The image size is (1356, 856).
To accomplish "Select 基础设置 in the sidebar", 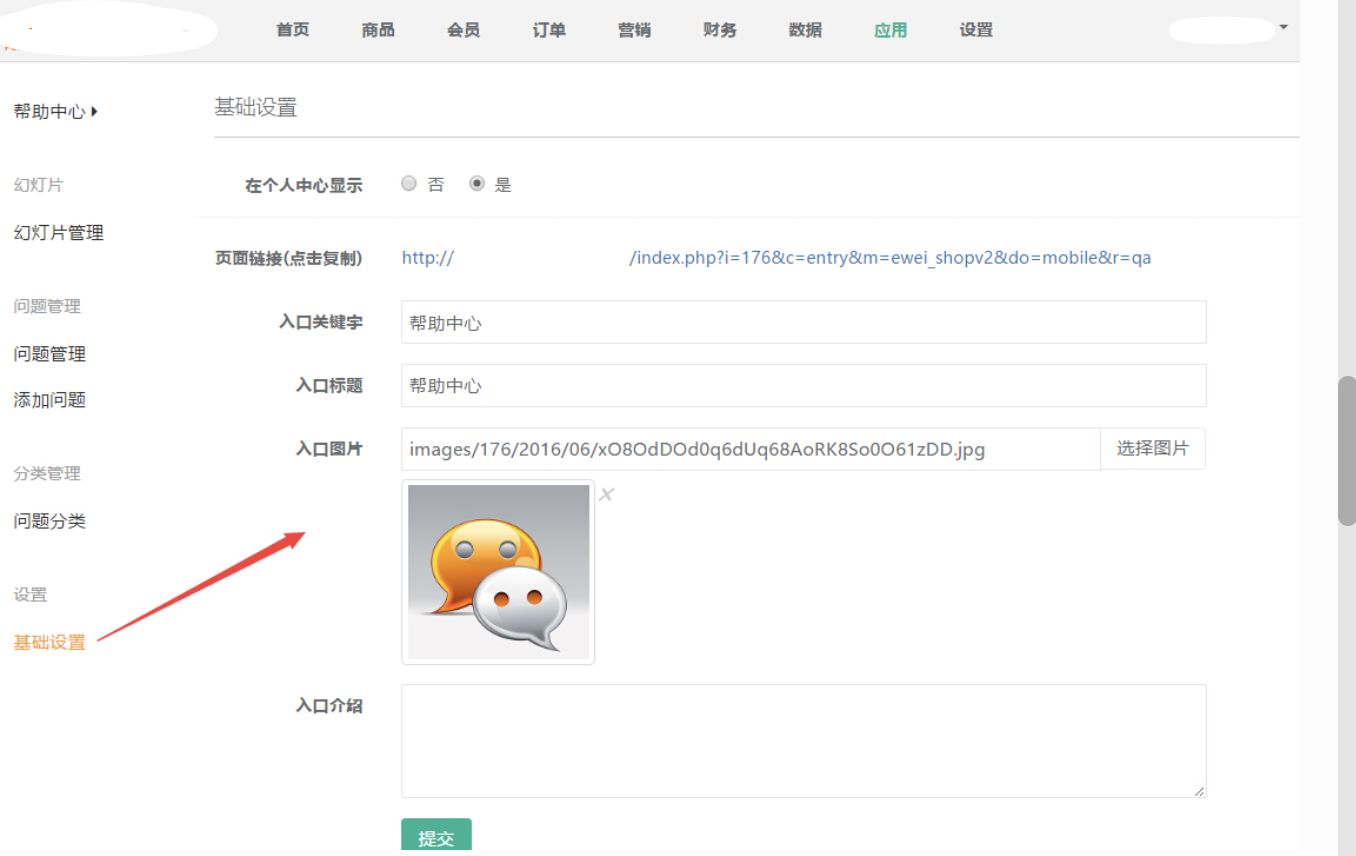I will tap(50, 643).
